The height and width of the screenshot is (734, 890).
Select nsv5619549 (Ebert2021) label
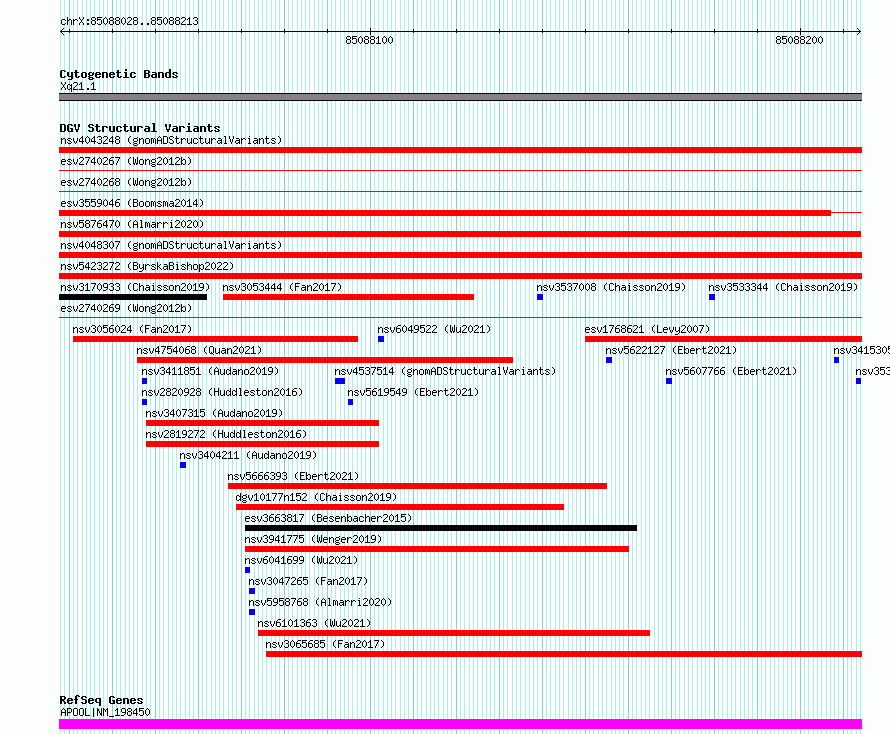click(413, 392)
